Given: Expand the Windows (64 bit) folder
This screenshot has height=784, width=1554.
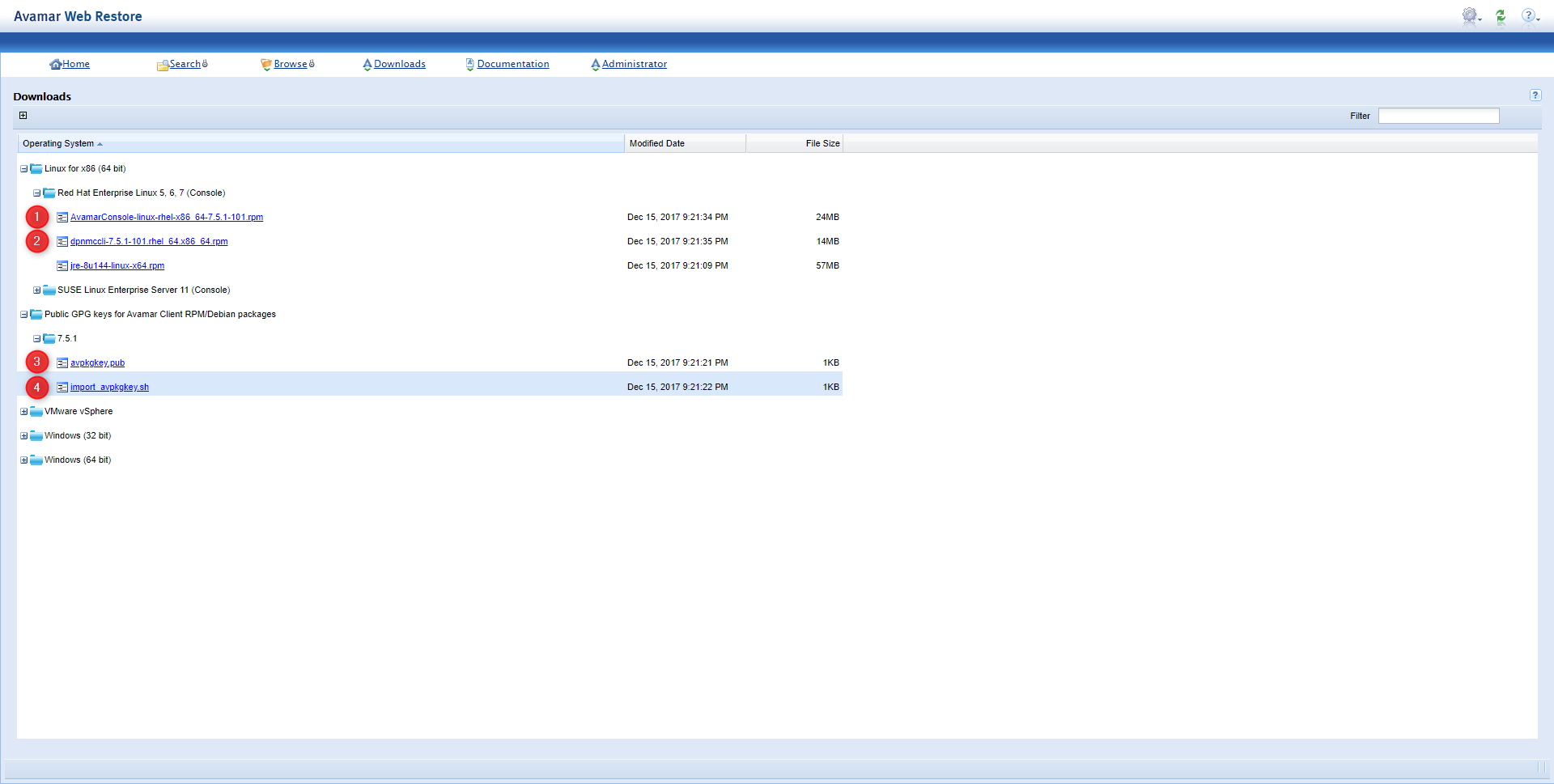Looking at the screenshot, I should (x=23, y=460).
